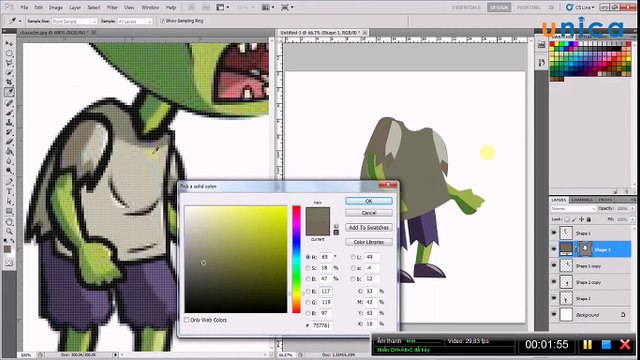Click the Quick Mask mode icon
The height and width of the screenshot is (360, 640).
click(x=9, y=263)
